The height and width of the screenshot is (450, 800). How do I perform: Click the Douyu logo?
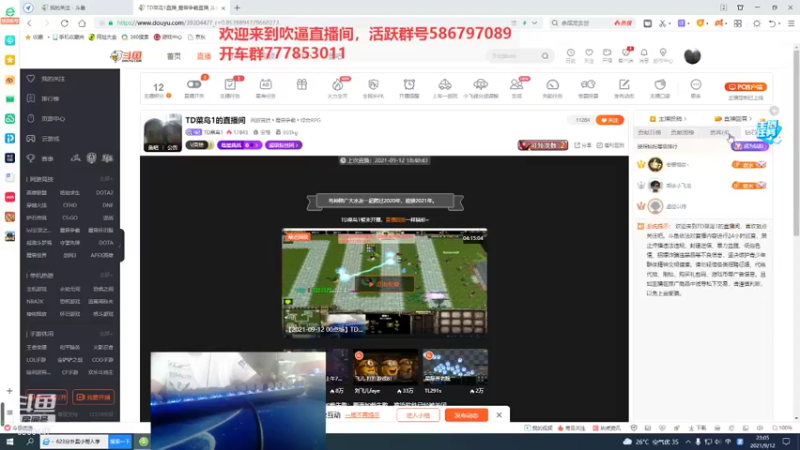pyautogui.click(x=126, y=56)
